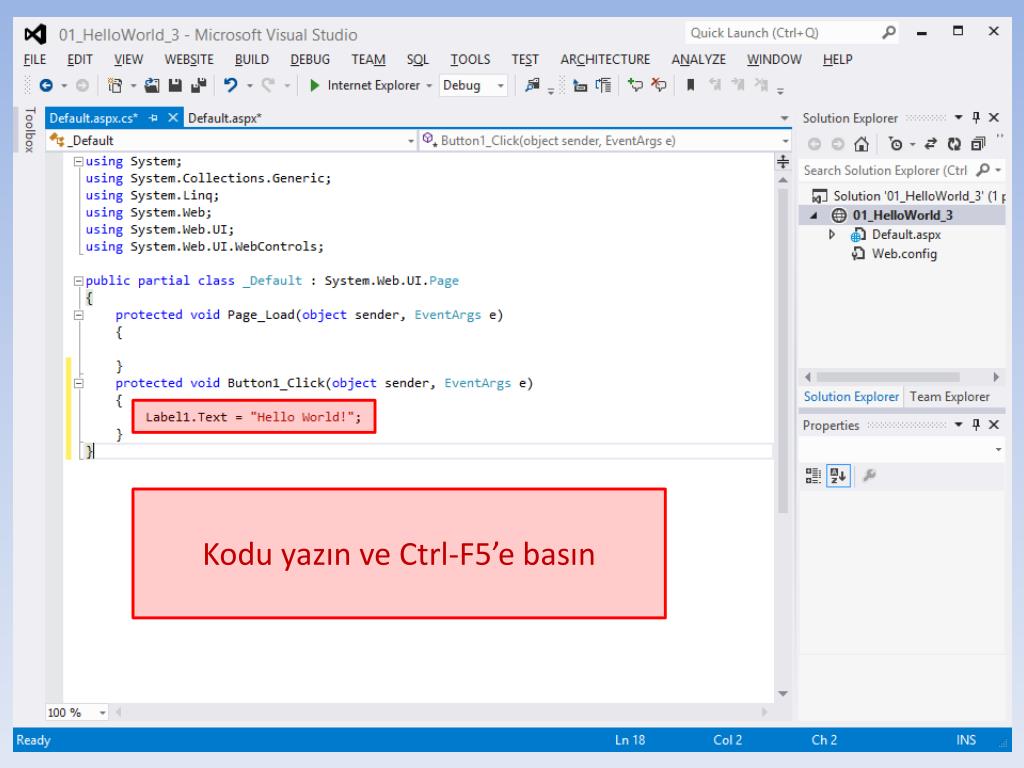Viewport: 1024px width, 768px height.
Task: Collapse the 01_HelloWorld_3 project node
Action: pos(814,216)
